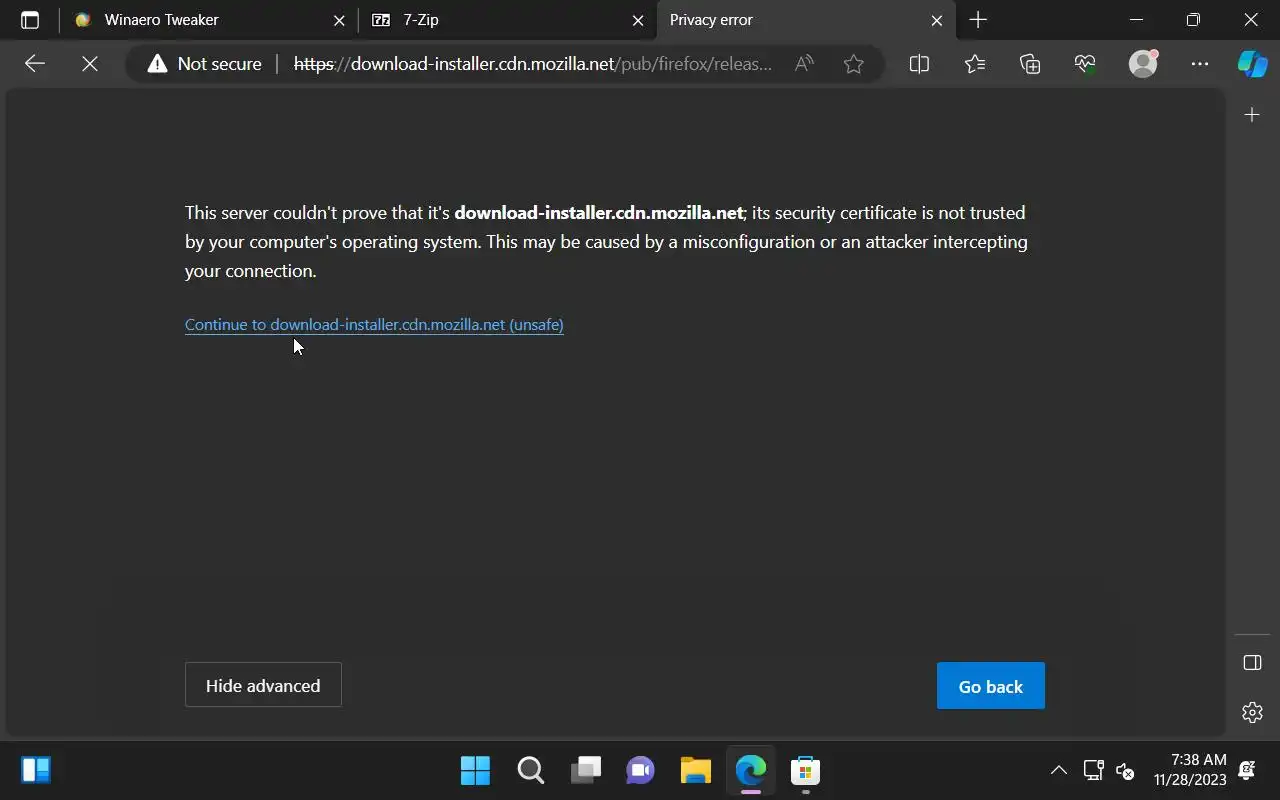Image resolution: width=1280 pixels, height=800 pixels.
Task: Open the network tray icon
Action: 1094,770
